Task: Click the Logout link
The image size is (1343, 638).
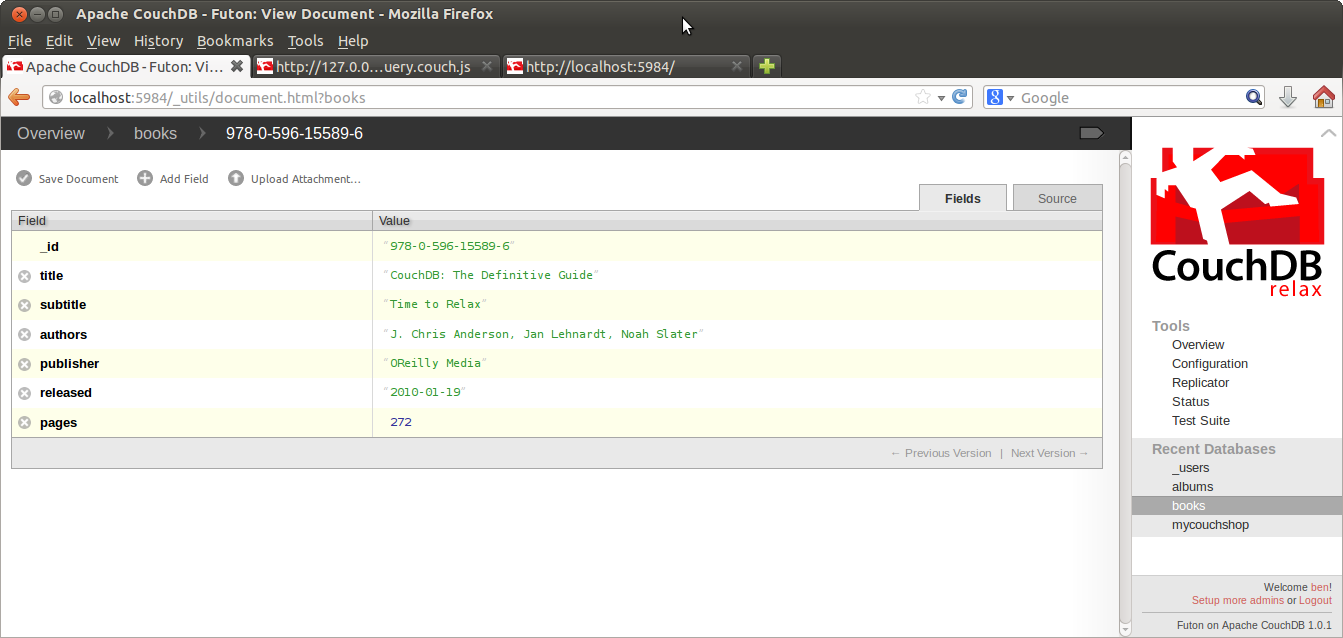Action: click(1315, 600)
